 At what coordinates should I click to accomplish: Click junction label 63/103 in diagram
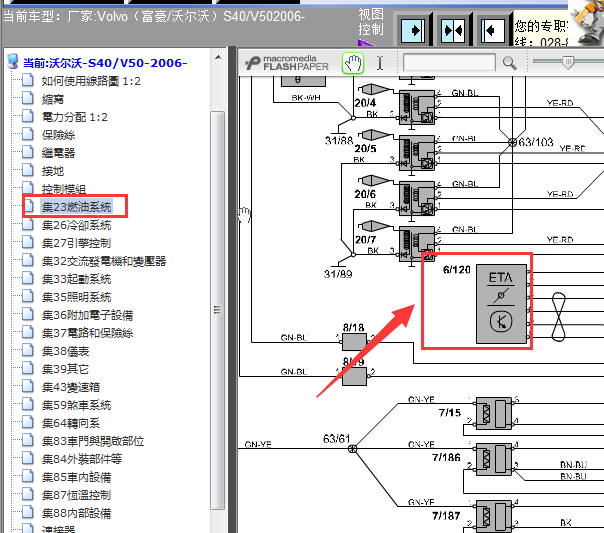536,142
